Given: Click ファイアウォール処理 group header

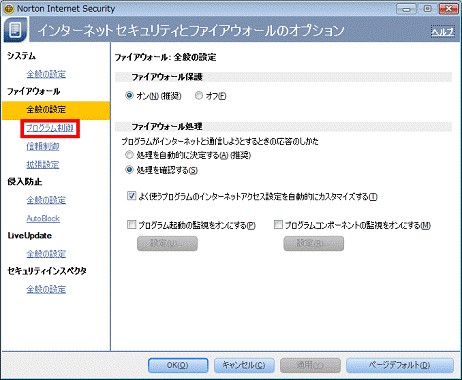Looking at the screenshot, I should click(283, 127).
